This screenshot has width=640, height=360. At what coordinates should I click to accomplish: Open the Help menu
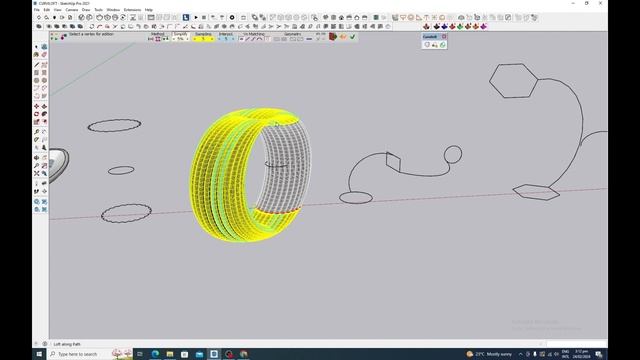tap(149, 10)
